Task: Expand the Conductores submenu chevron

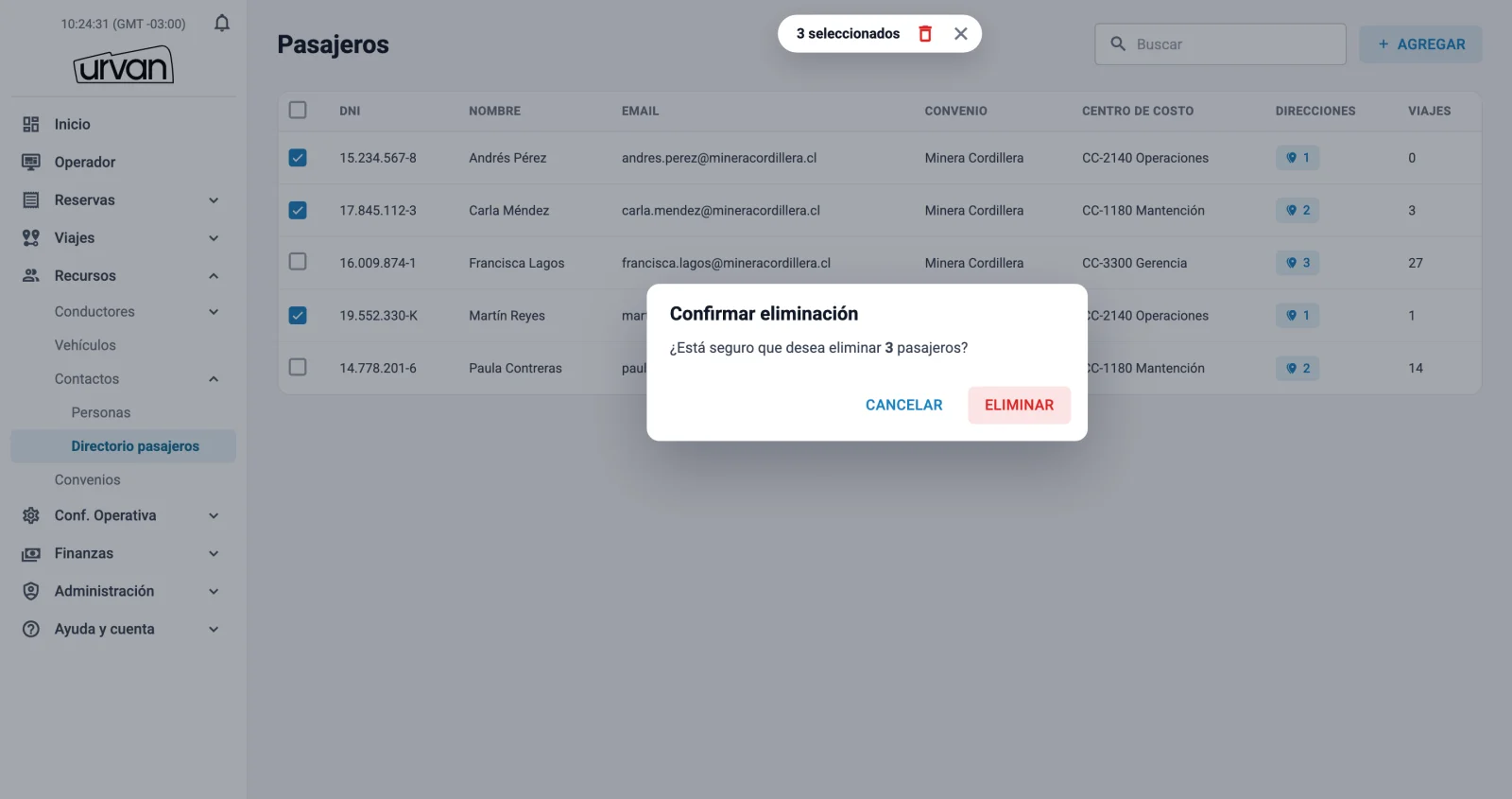Action: [214, 312]
